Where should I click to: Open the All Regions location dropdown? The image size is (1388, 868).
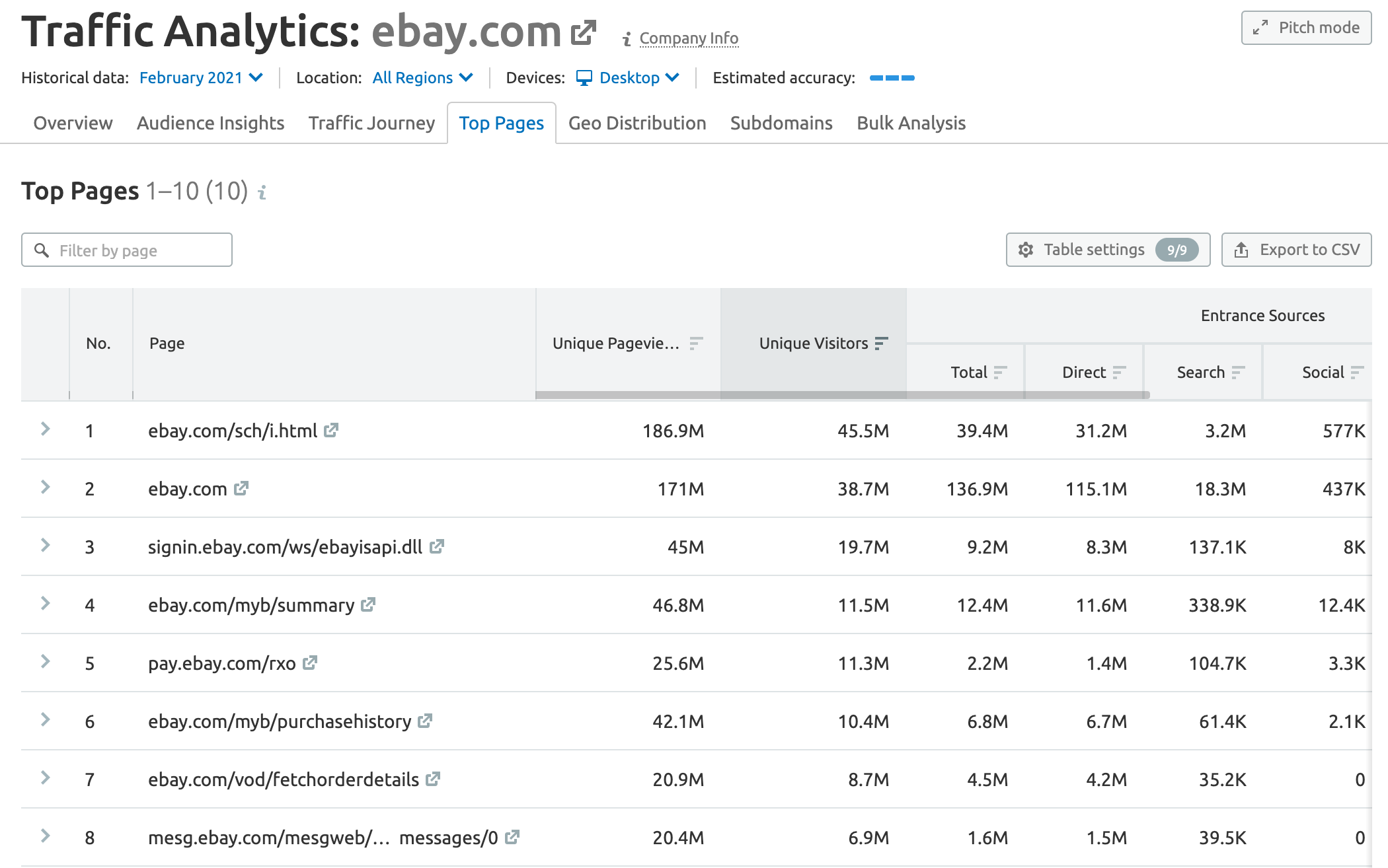[x=422, y=78]
